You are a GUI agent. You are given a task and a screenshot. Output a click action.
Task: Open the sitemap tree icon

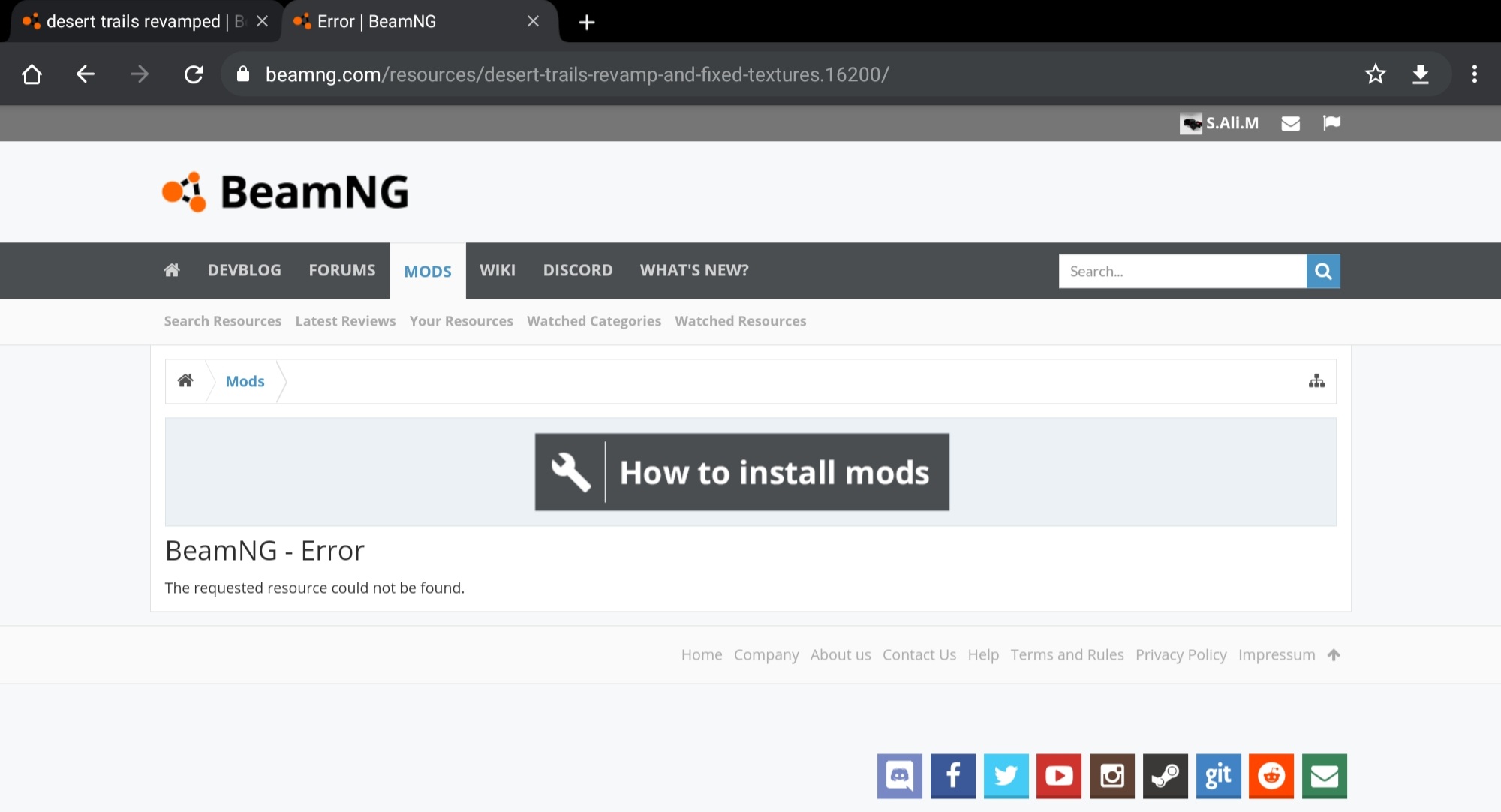pos(1316,381)
